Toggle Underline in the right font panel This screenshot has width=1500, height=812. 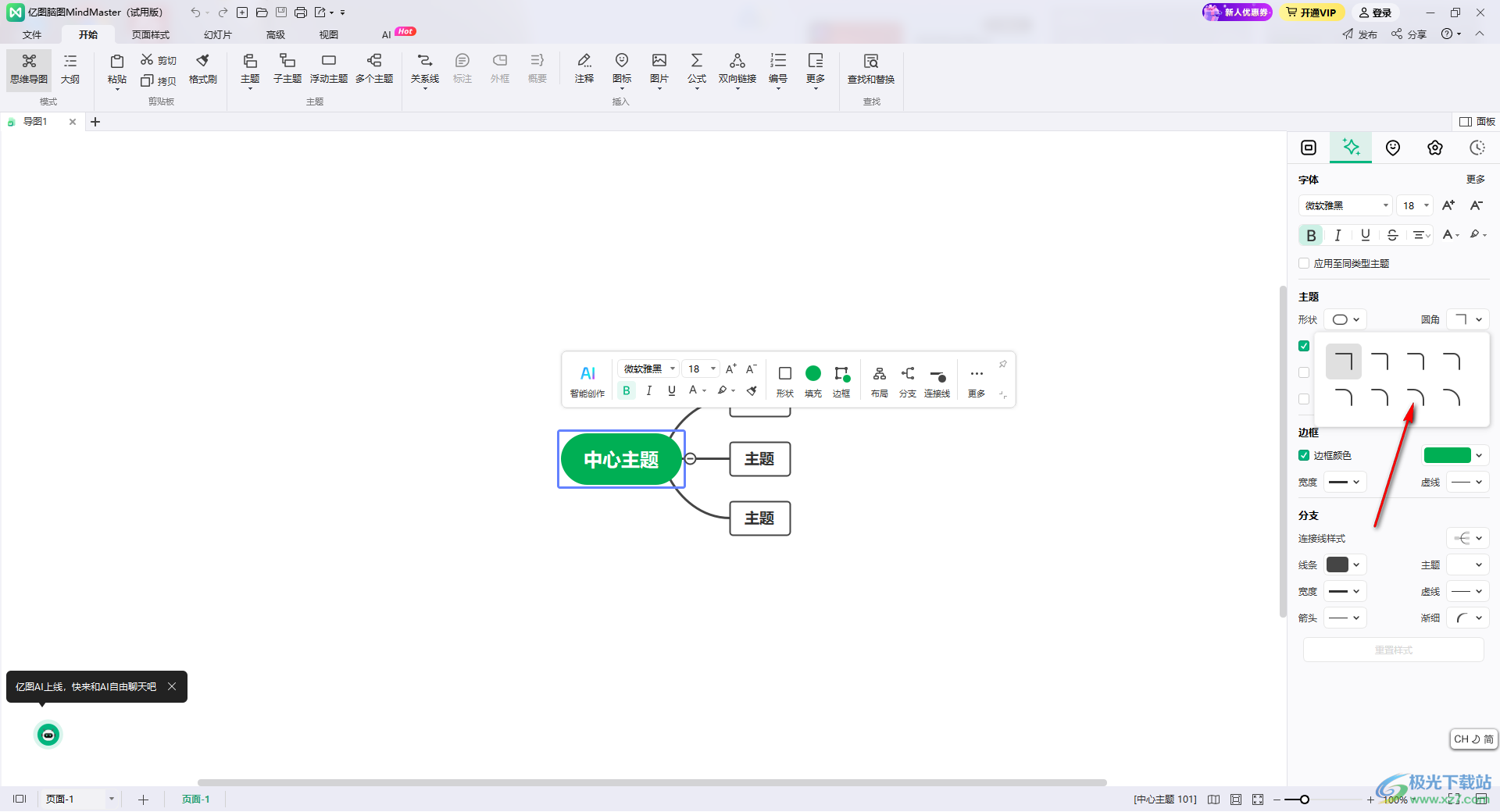point(1366,235)
